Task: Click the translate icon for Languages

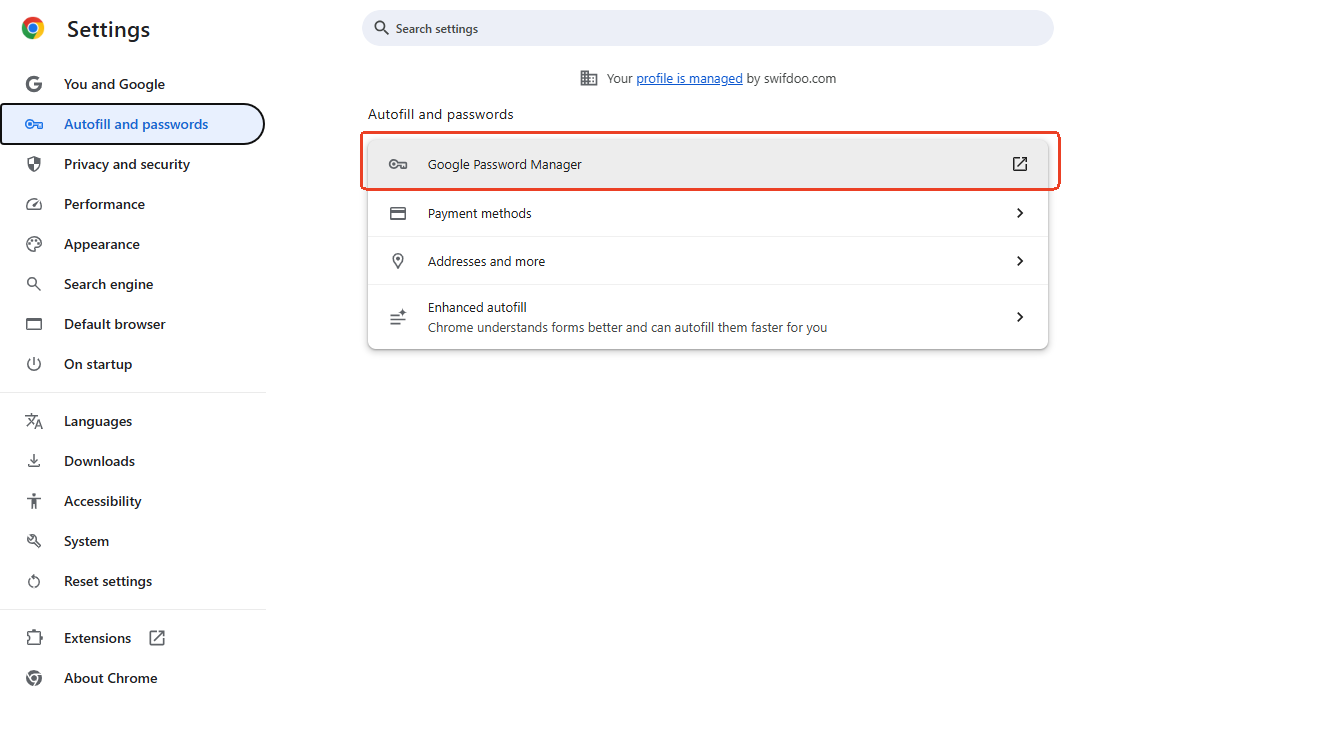Action: point(34,421)
